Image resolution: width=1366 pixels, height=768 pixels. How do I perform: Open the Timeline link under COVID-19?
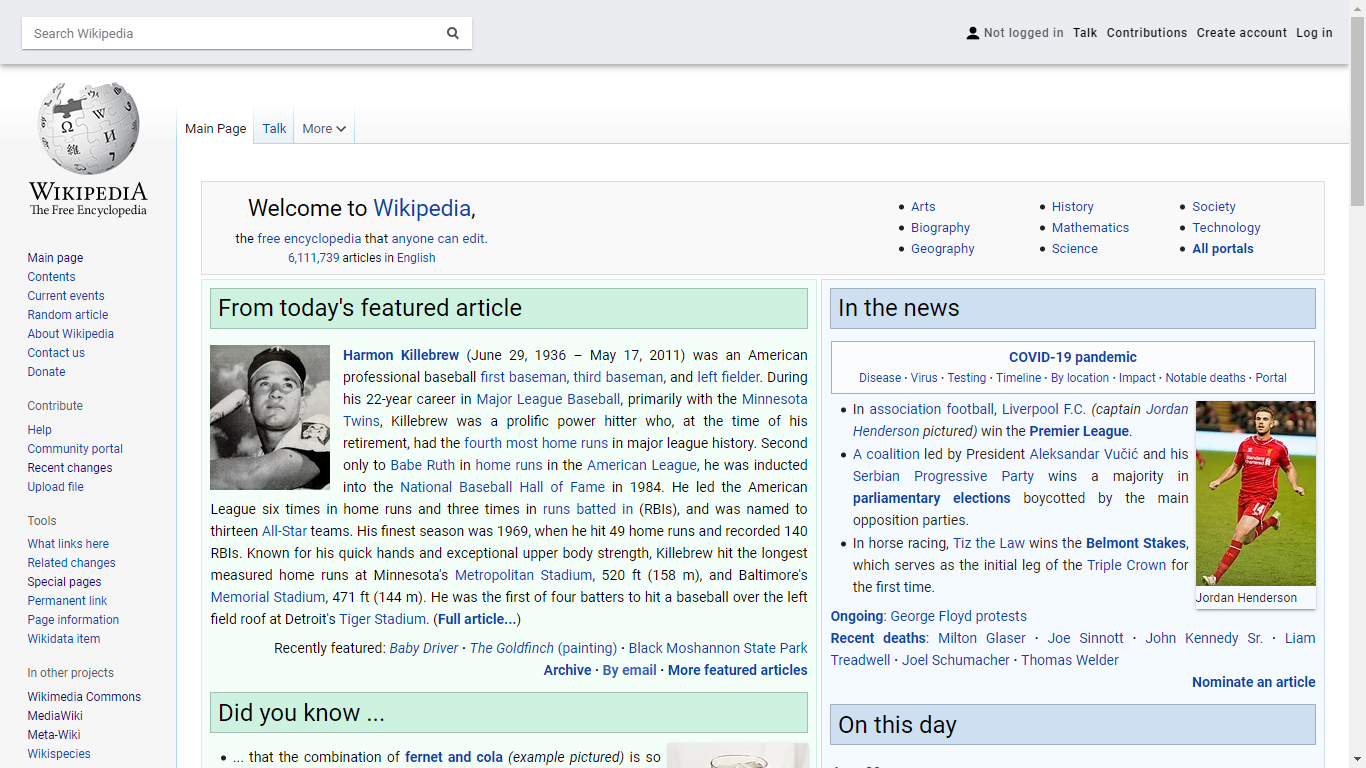1018,378
